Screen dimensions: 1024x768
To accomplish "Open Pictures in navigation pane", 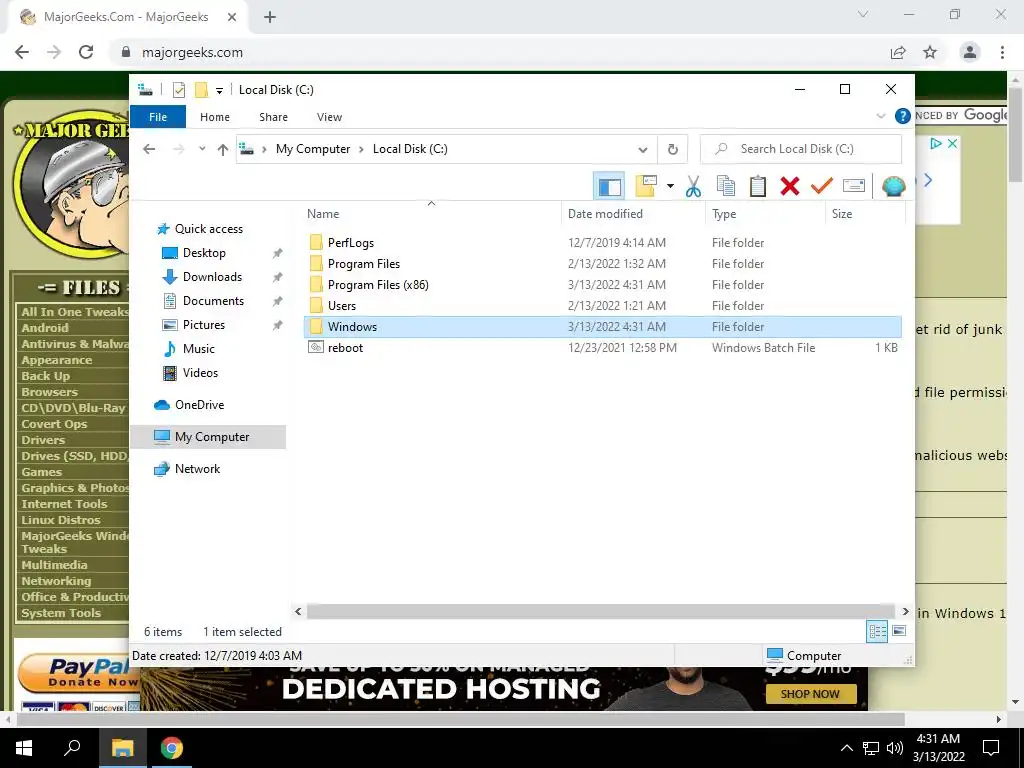I will [x=203, y=325].
